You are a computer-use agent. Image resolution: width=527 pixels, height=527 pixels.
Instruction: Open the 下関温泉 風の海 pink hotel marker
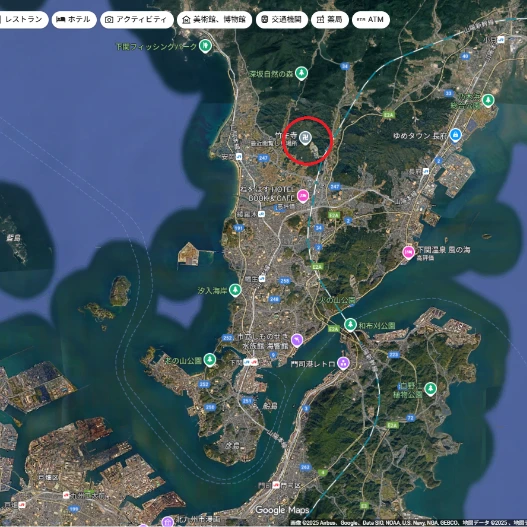point(408,252)
